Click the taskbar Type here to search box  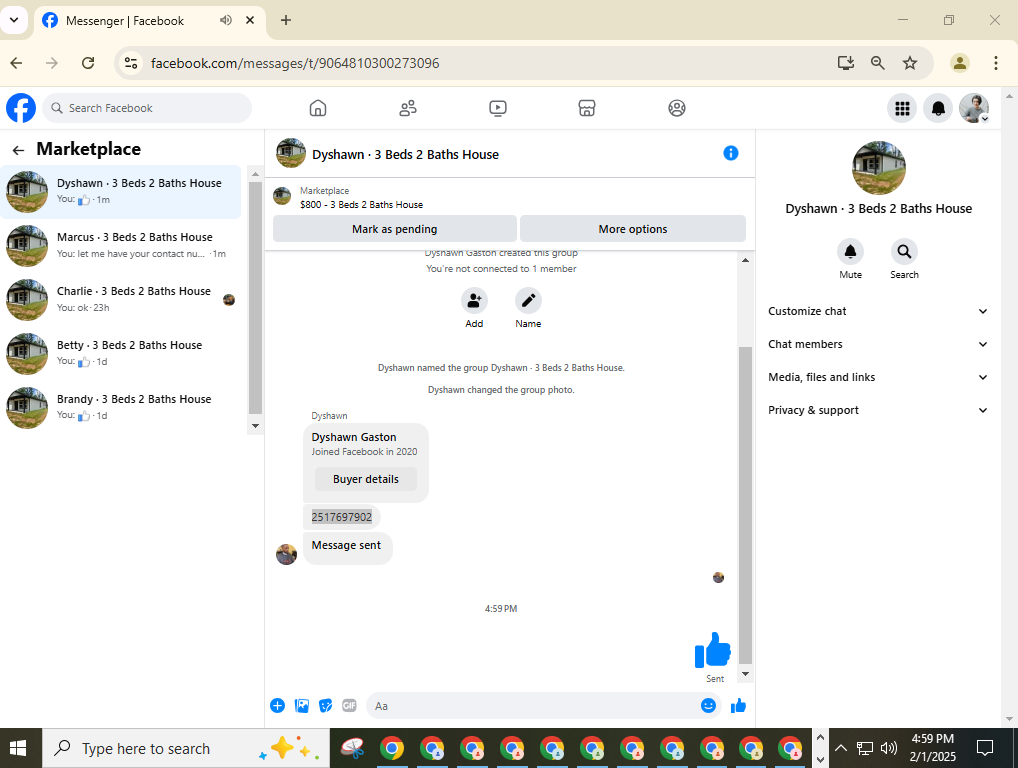186,749
